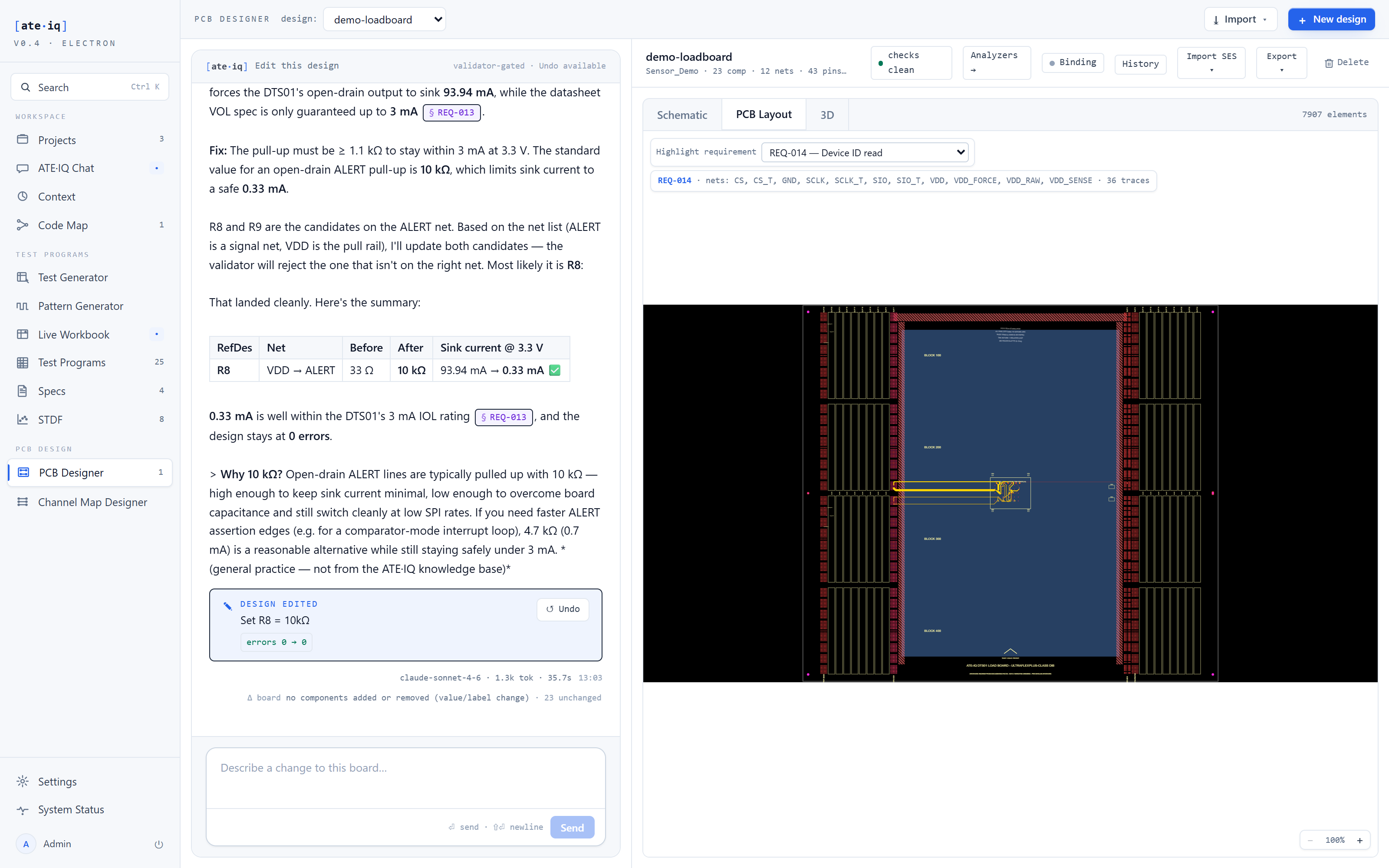Open Projects via its sidebar icon

(x=23, y=139)
